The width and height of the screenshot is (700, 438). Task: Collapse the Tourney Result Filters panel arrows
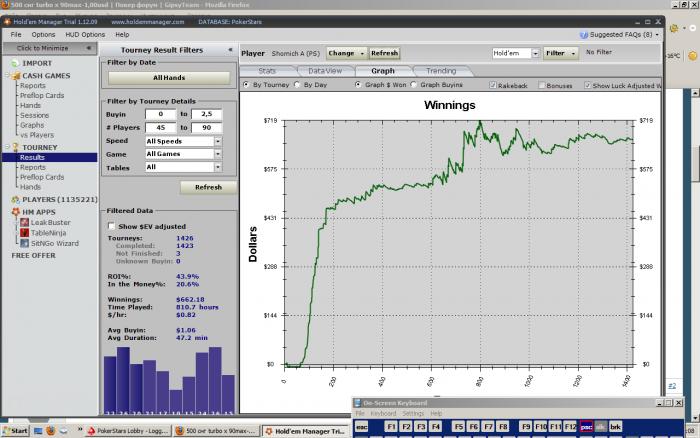point(231,48)
